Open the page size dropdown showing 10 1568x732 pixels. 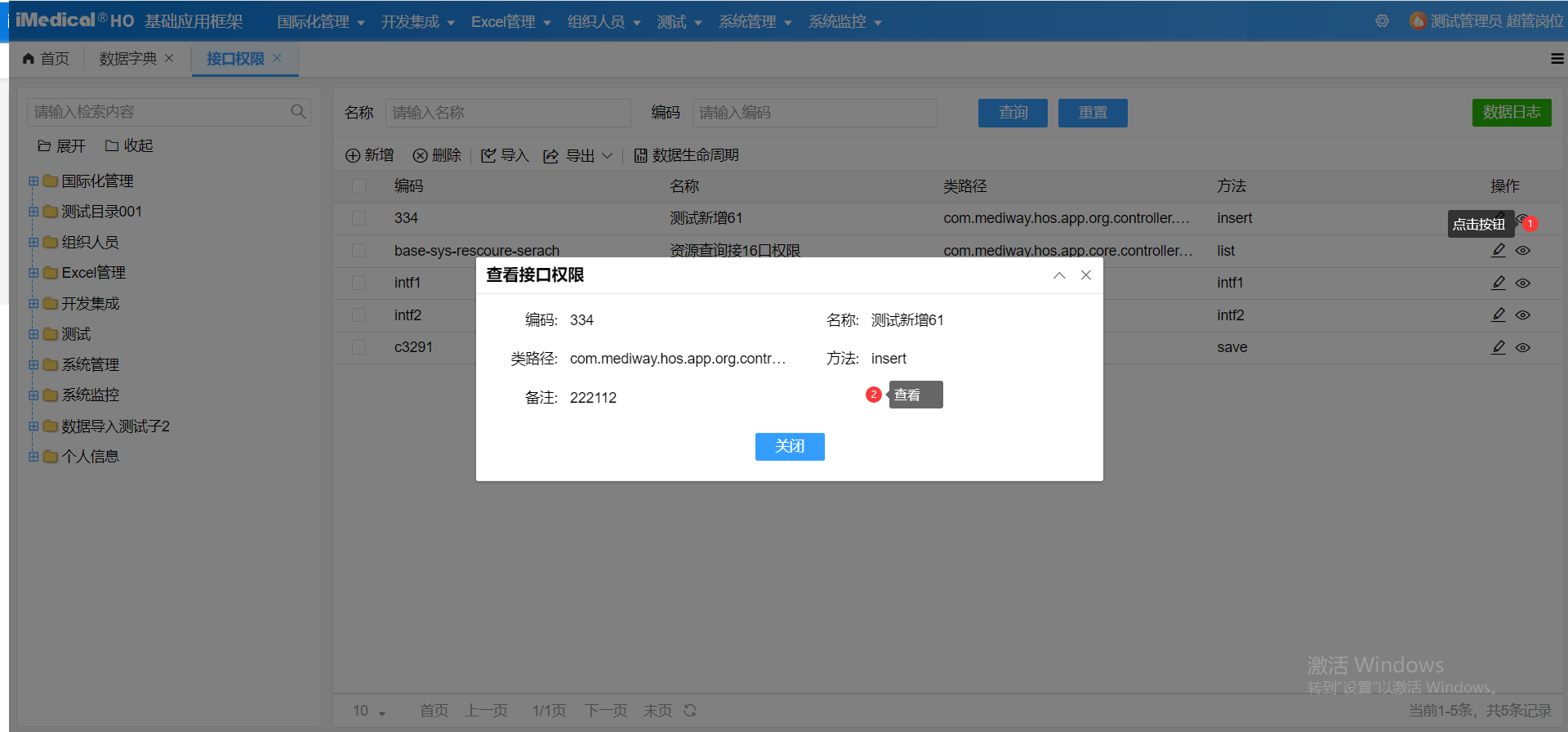369,711
